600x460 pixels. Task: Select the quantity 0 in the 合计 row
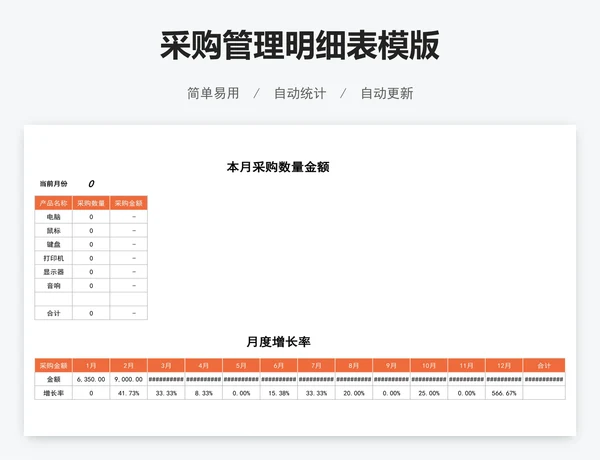[x=91, y=313]
